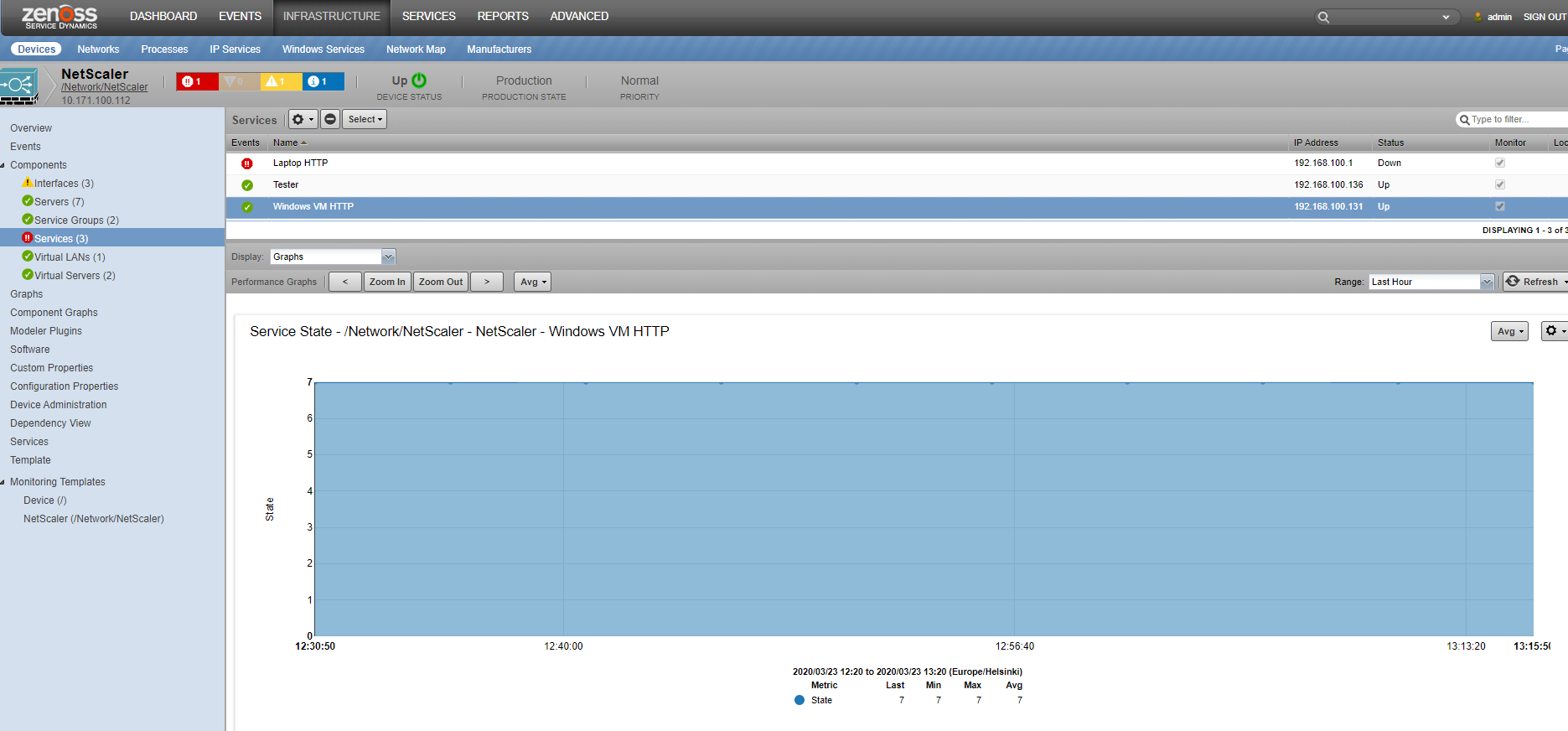This screenshot has width=1568, height=731.
Task: Open the Select dropdown in Services toolbar
Action: [365, 120]
